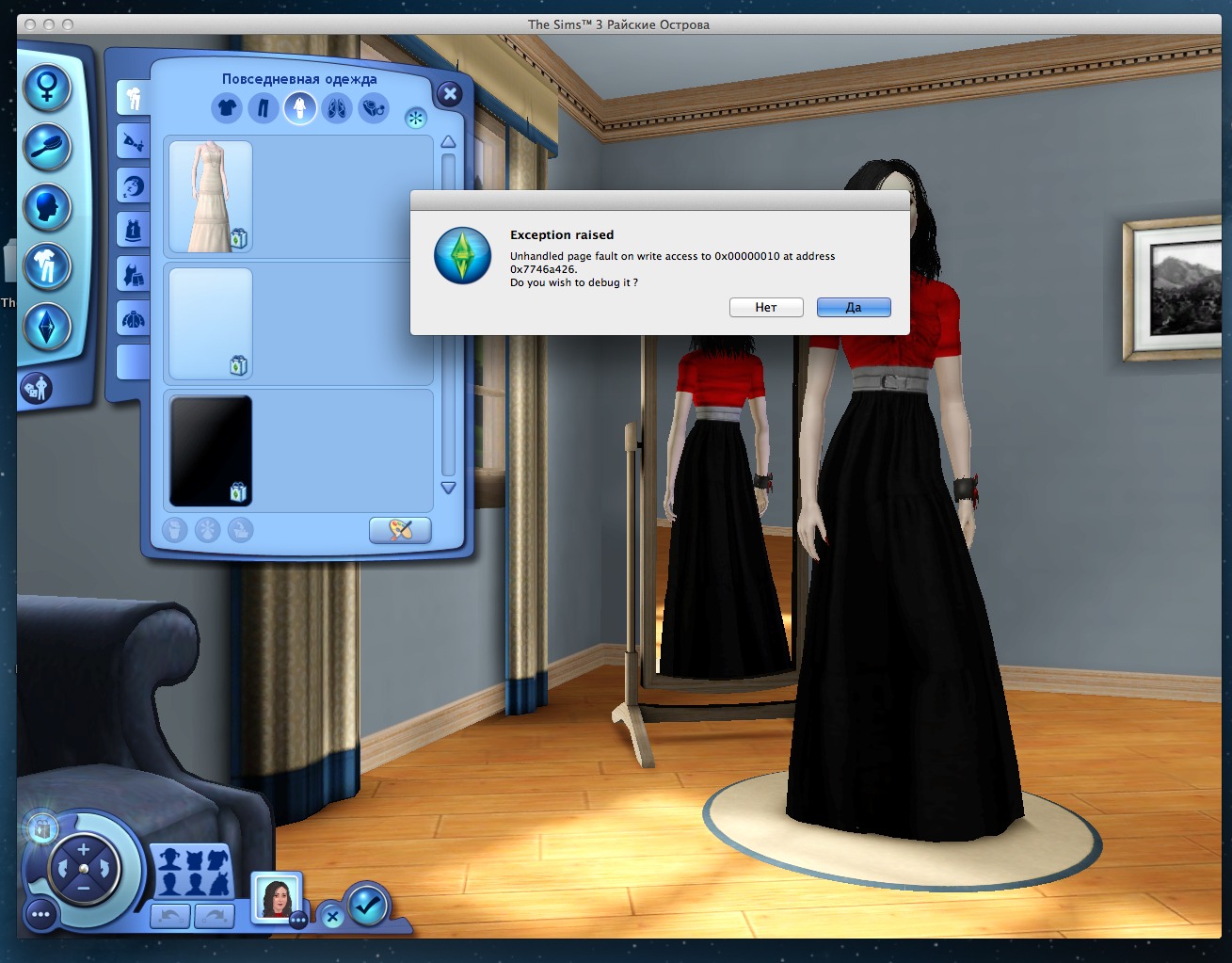
Task: Click the bottom-left person silhouette in the grid
Action: (x=171, y=884)
